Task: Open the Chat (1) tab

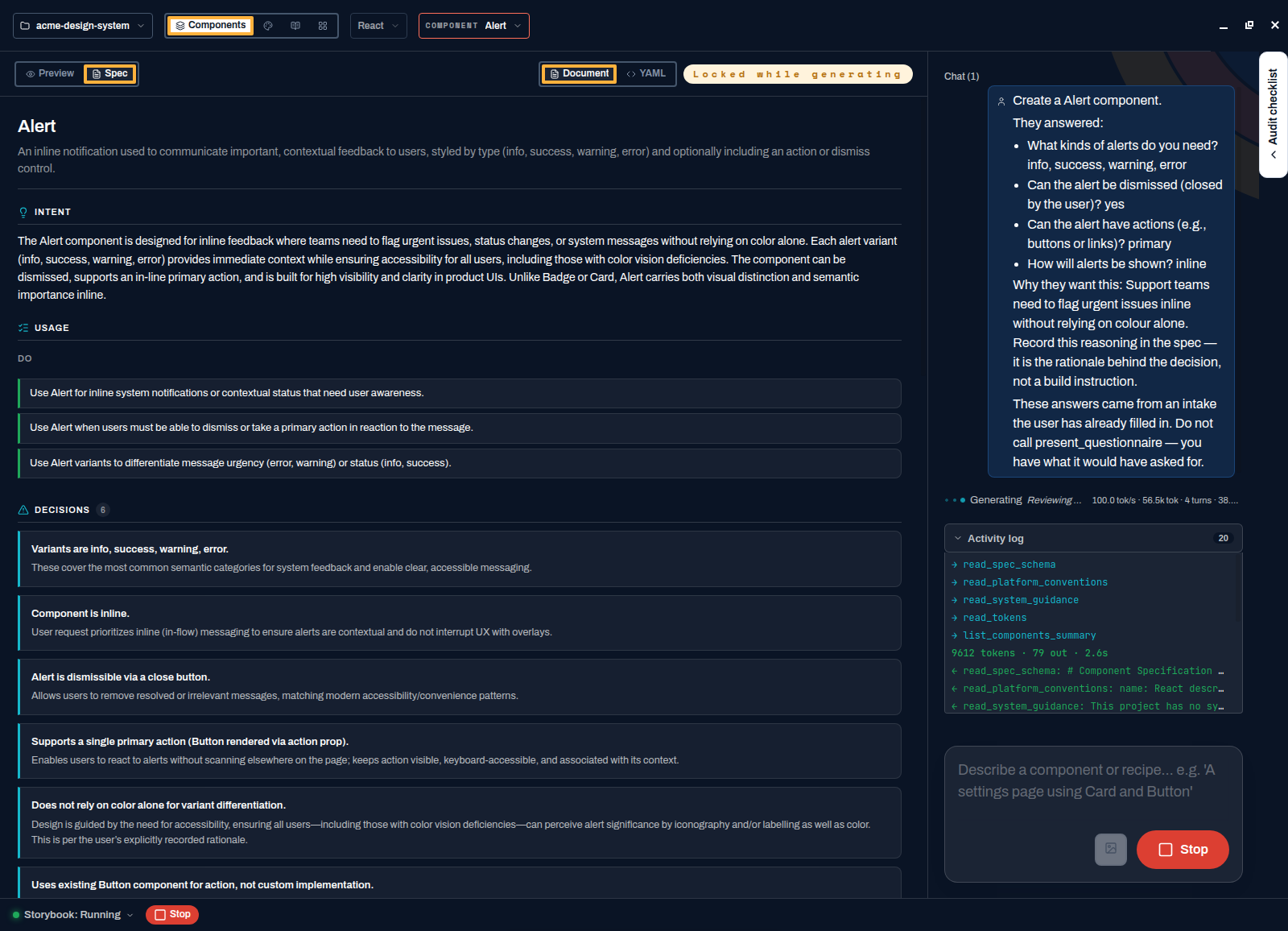Action: tap(961, 77)
